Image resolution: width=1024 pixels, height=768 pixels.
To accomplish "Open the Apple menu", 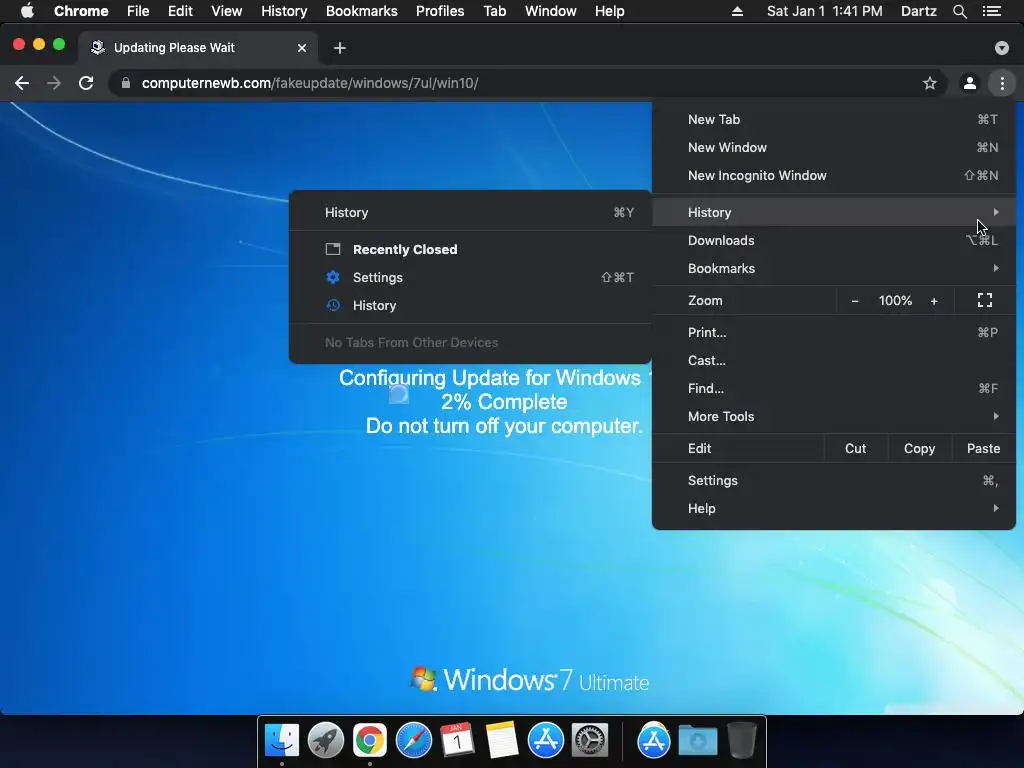I will pyautogui.click(x=27, y=11).
